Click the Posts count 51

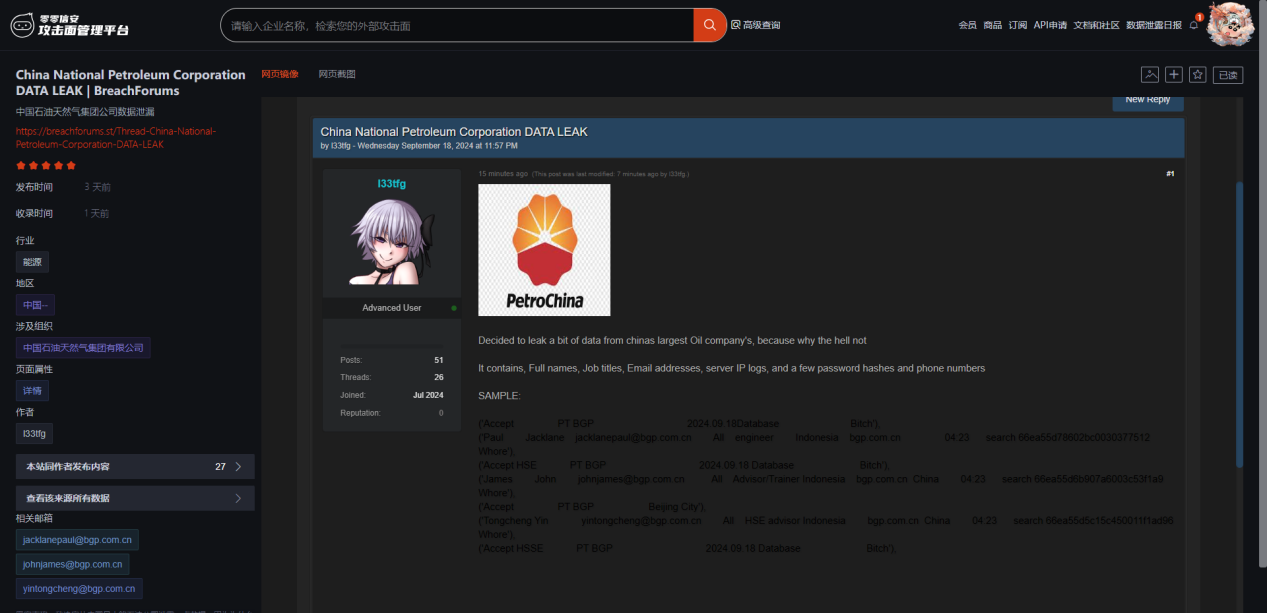pos(438,360)
